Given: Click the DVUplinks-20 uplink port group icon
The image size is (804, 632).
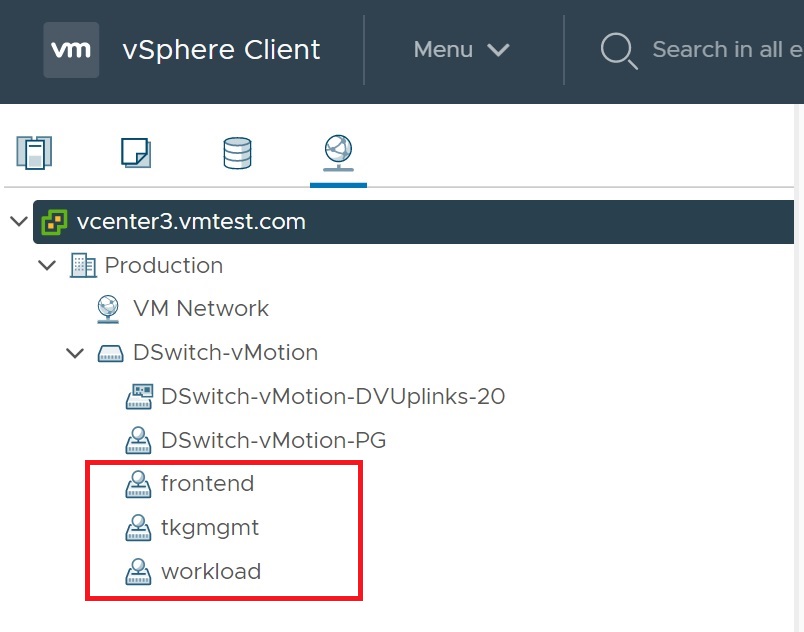Looking at the screenshot, I should [138, 397].
